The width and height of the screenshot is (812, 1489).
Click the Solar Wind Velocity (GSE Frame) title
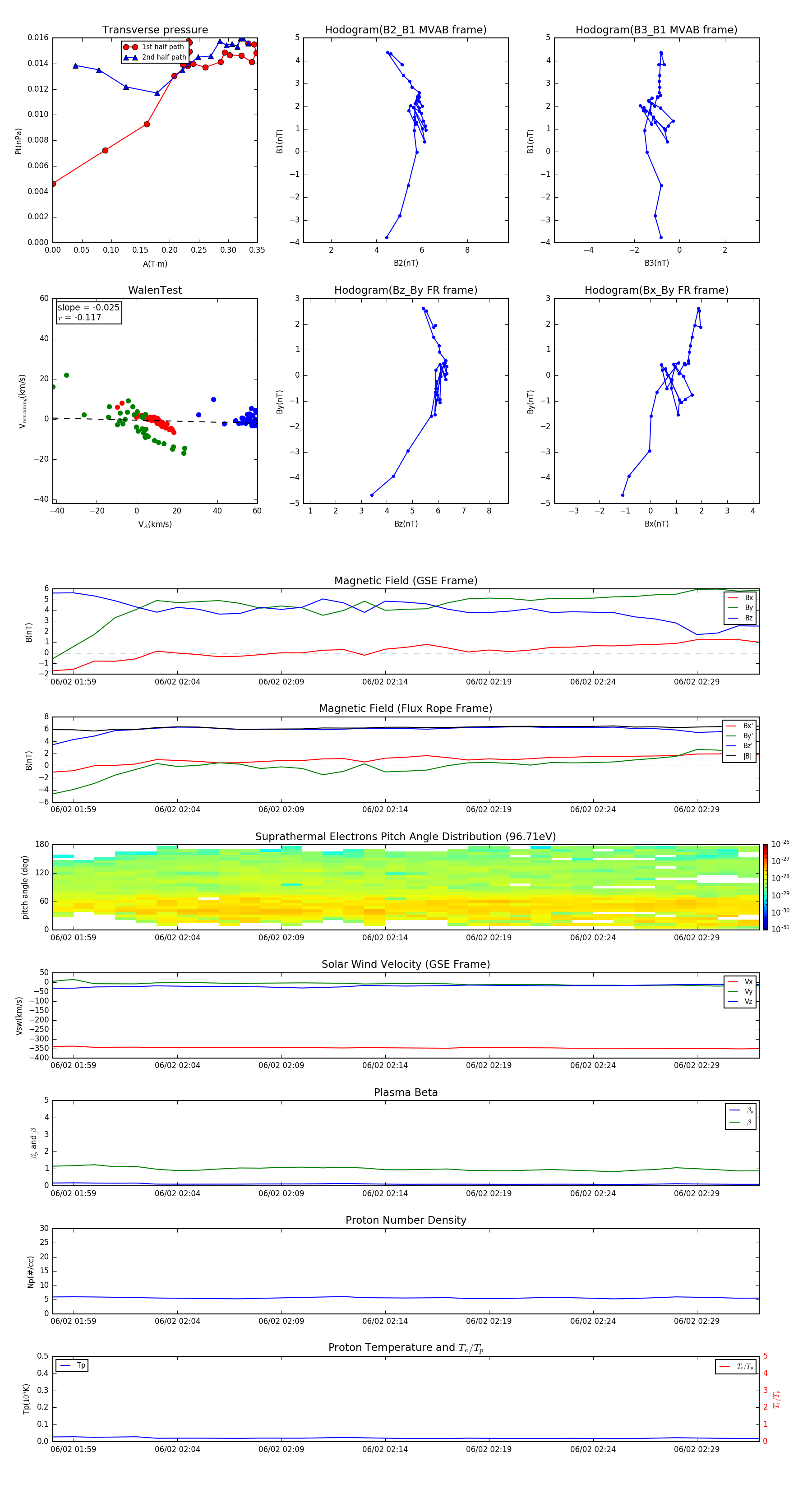point(406,965)
